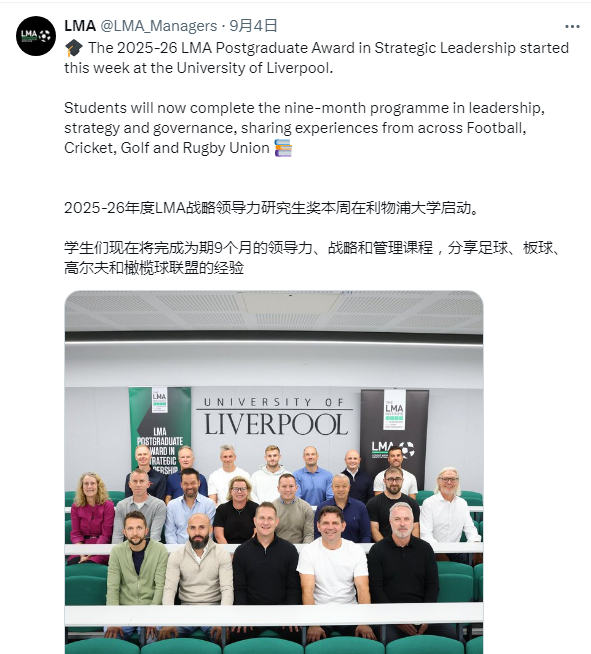Click the man in green cardigan

(136, 559)
